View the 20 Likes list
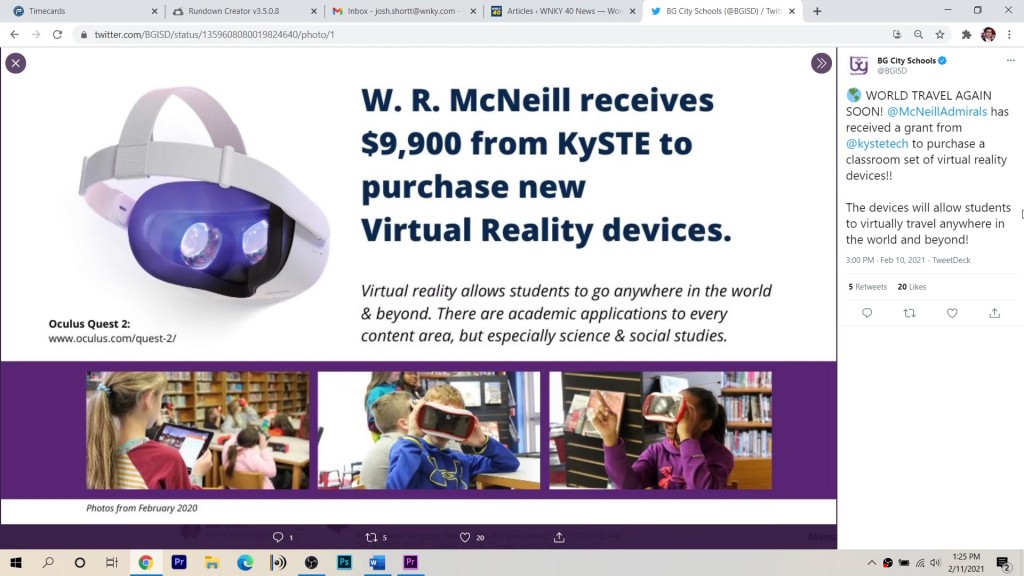Viewport: 1024px width, 576px height. (912, 287)
